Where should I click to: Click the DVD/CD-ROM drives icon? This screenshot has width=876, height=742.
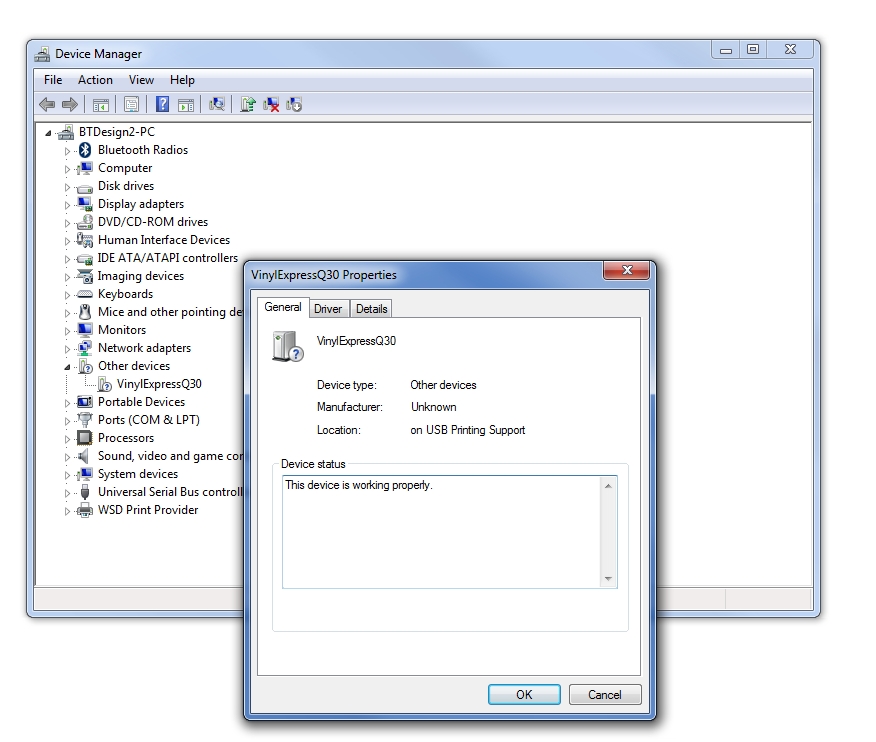click(85, 222)
